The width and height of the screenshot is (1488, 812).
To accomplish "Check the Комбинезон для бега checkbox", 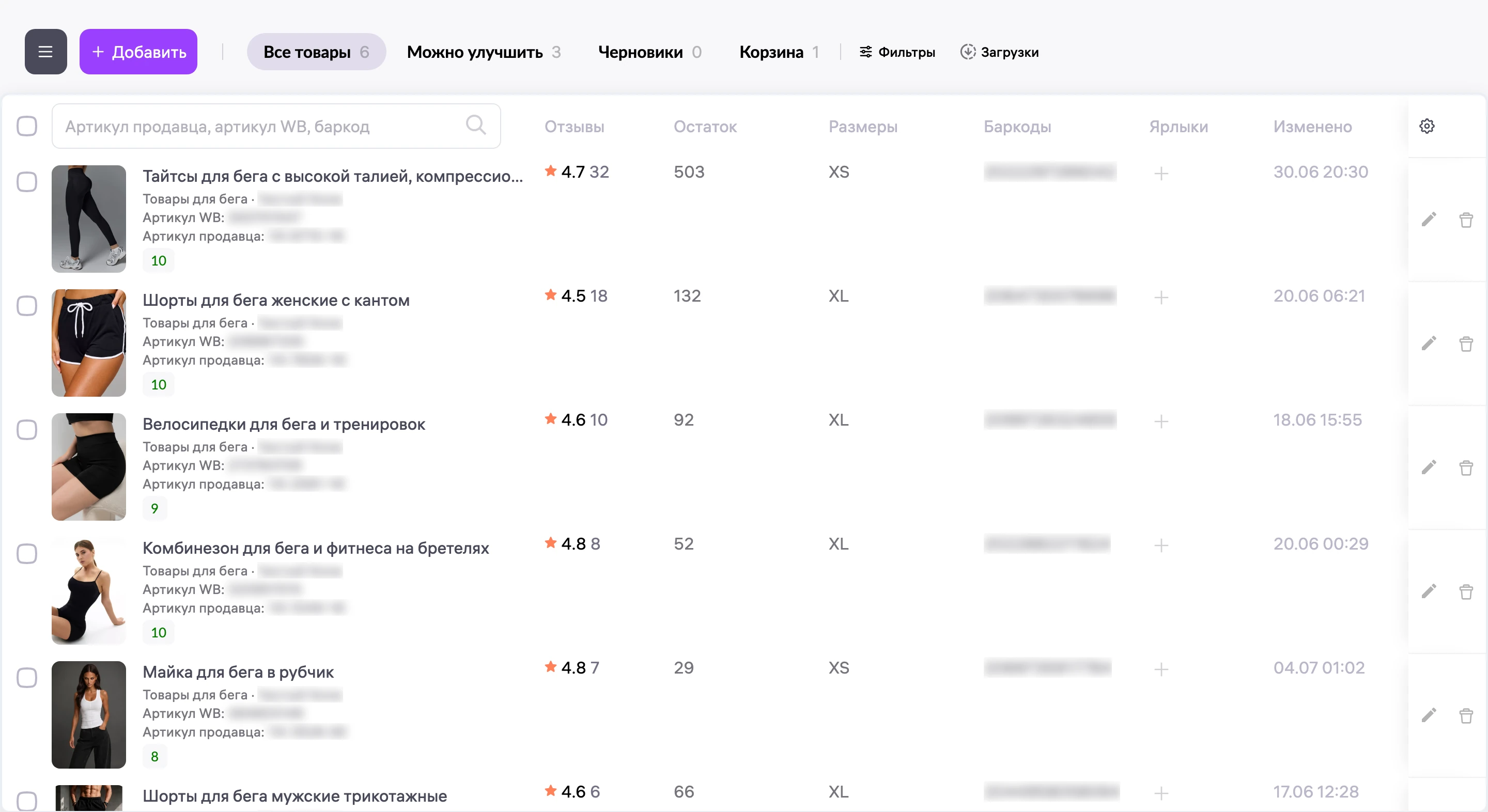I will coord(26,553).
